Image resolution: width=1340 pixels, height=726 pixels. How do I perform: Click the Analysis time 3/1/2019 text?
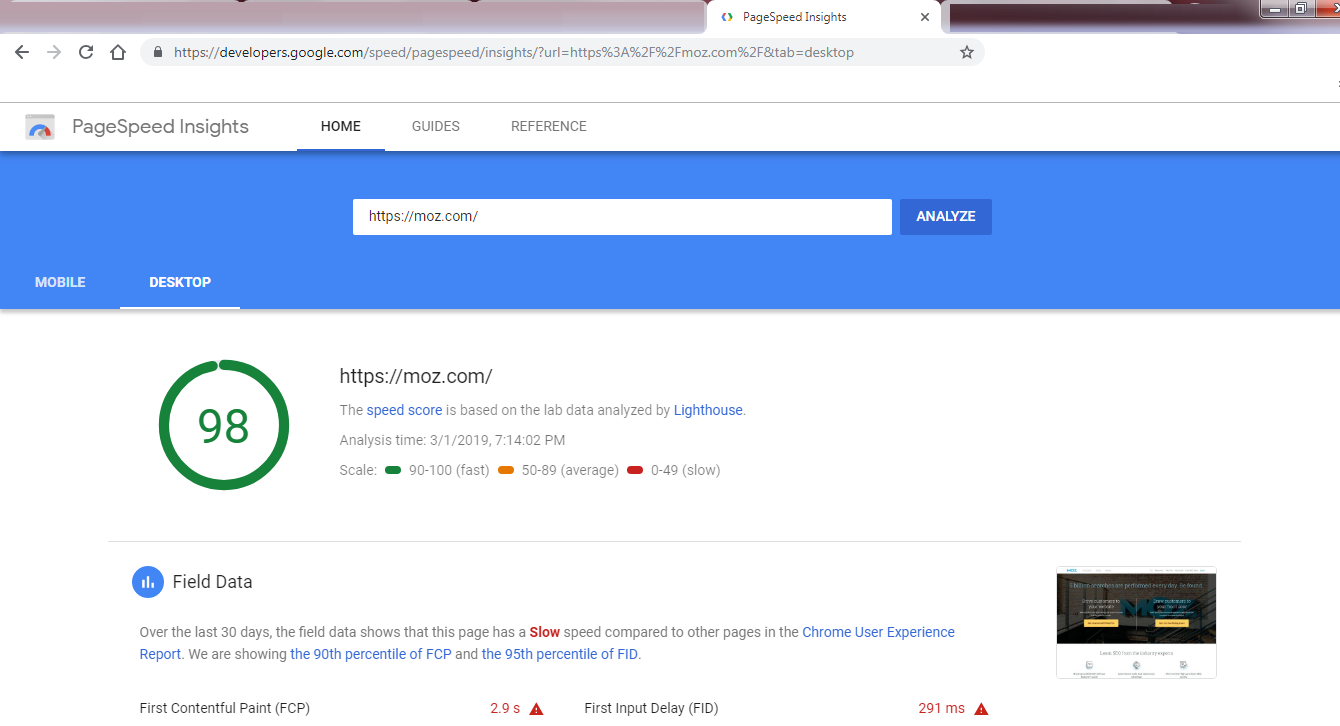pos(452,440)
